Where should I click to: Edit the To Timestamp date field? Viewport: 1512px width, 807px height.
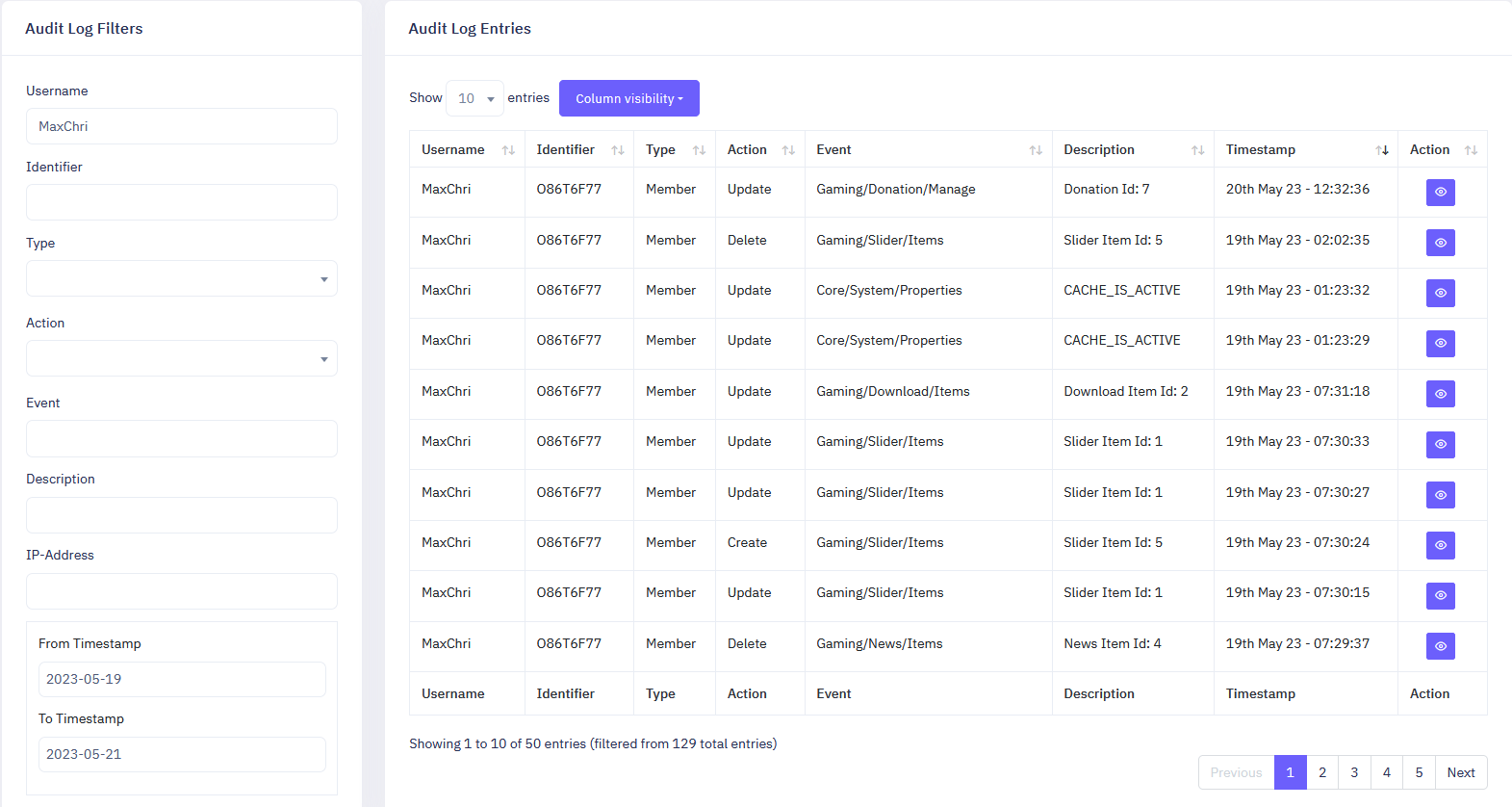(x=182, y=754)
